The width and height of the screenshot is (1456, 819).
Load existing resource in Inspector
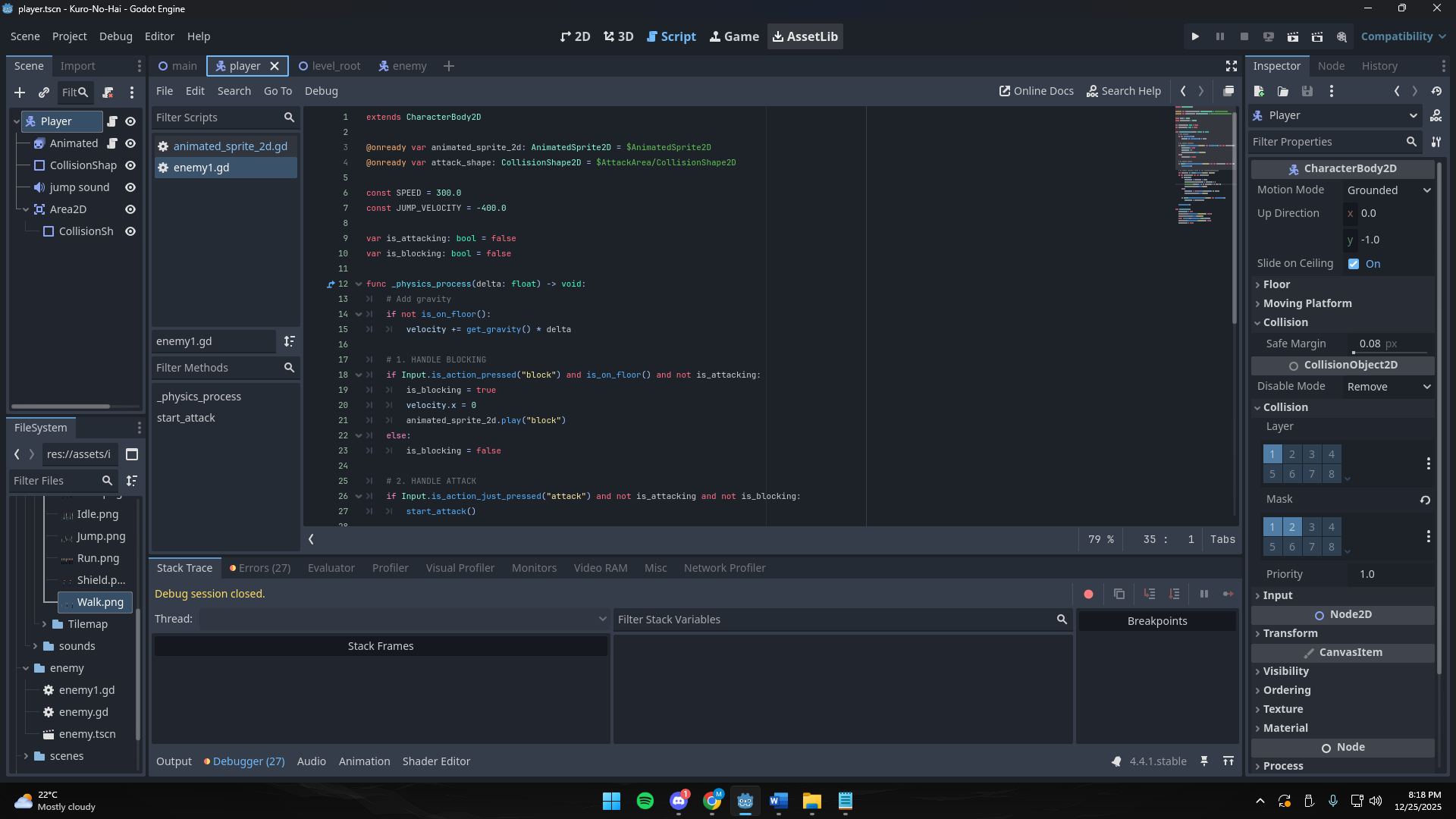(1283, 91)
